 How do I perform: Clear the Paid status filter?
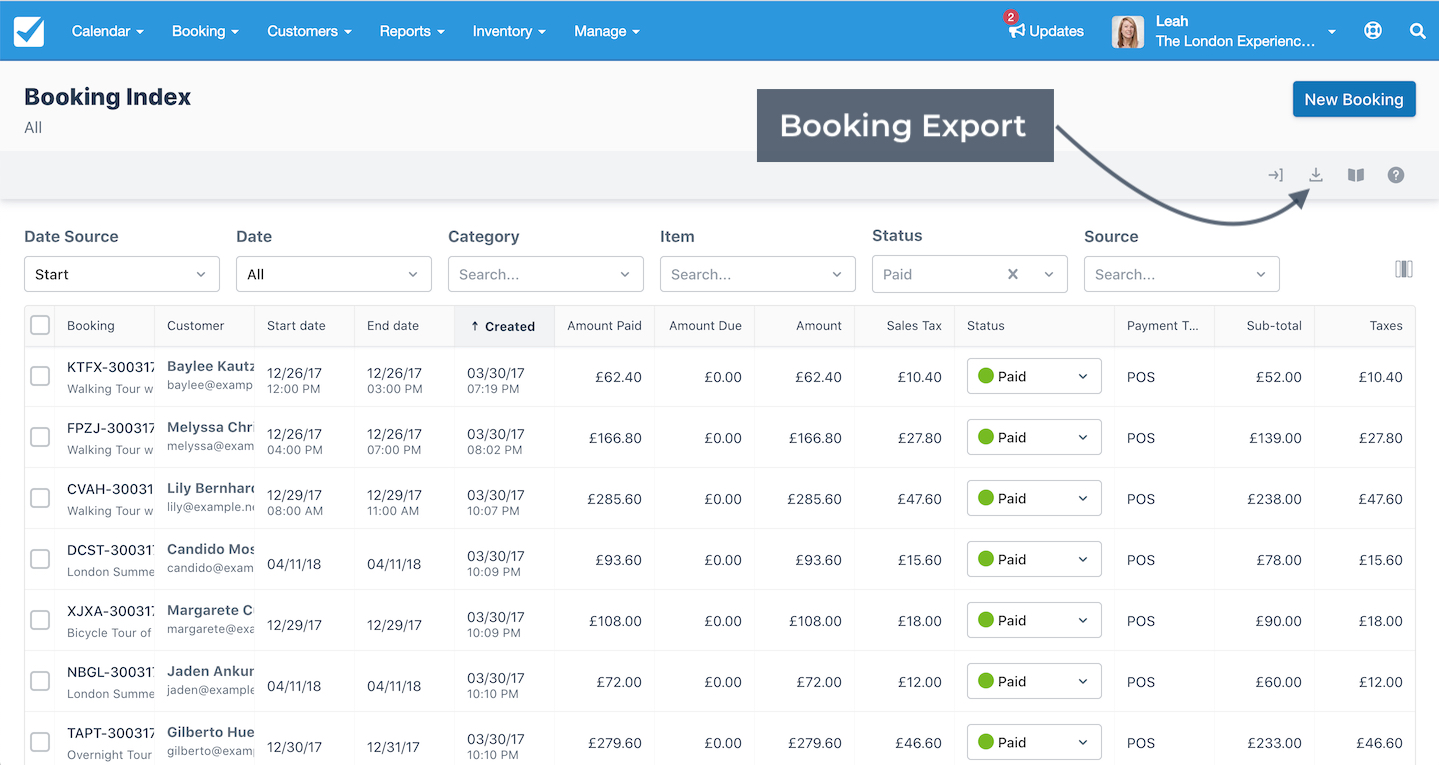tap(1013, 274)
